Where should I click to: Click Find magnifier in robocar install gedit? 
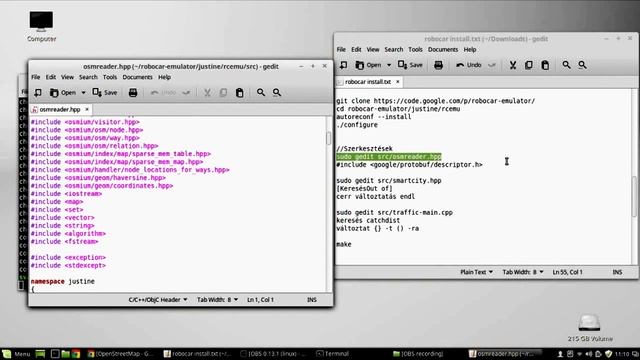coord(567,65)
